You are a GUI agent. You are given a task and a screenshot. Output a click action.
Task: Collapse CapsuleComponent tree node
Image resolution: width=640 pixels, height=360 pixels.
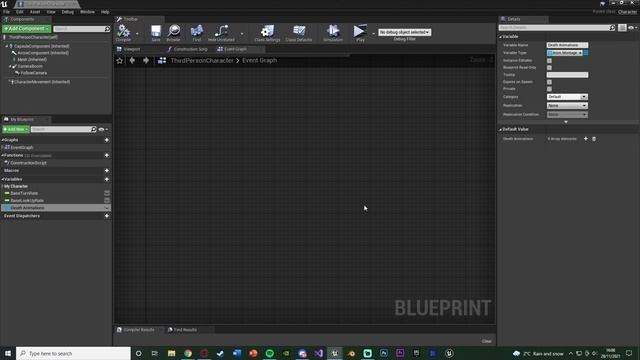(7, 46)
